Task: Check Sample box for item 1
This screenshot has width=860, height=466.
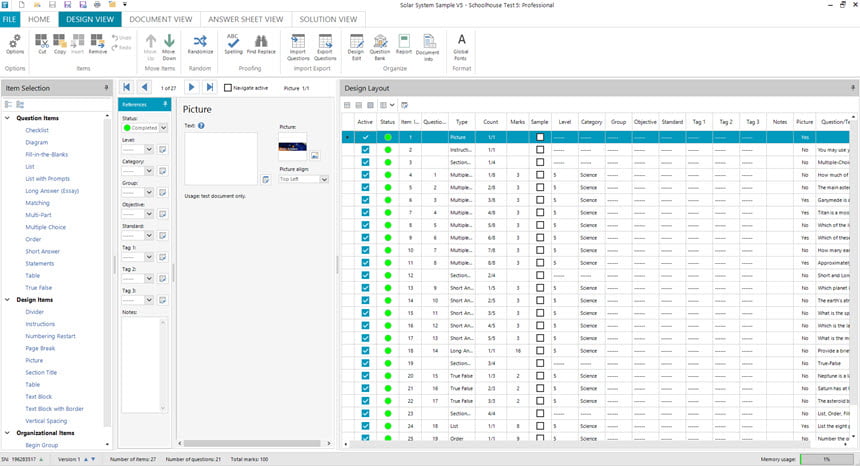Action: tap(540, 137)
